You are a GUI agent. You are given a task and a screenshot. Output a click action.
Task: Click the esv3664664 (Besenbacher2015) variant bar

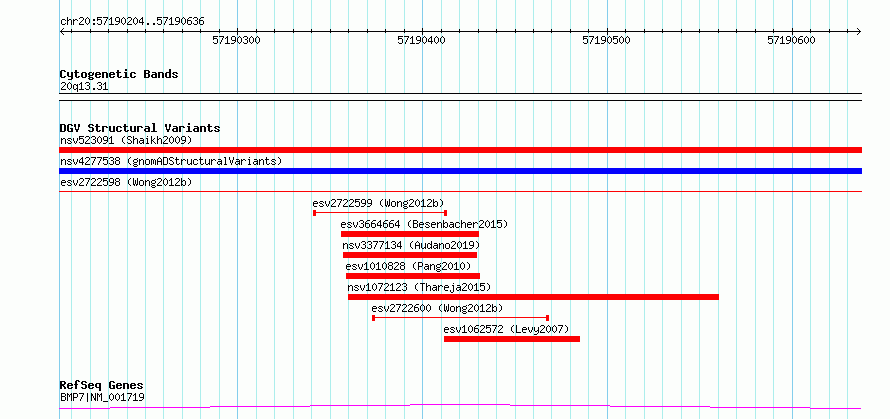click(410, 234)
